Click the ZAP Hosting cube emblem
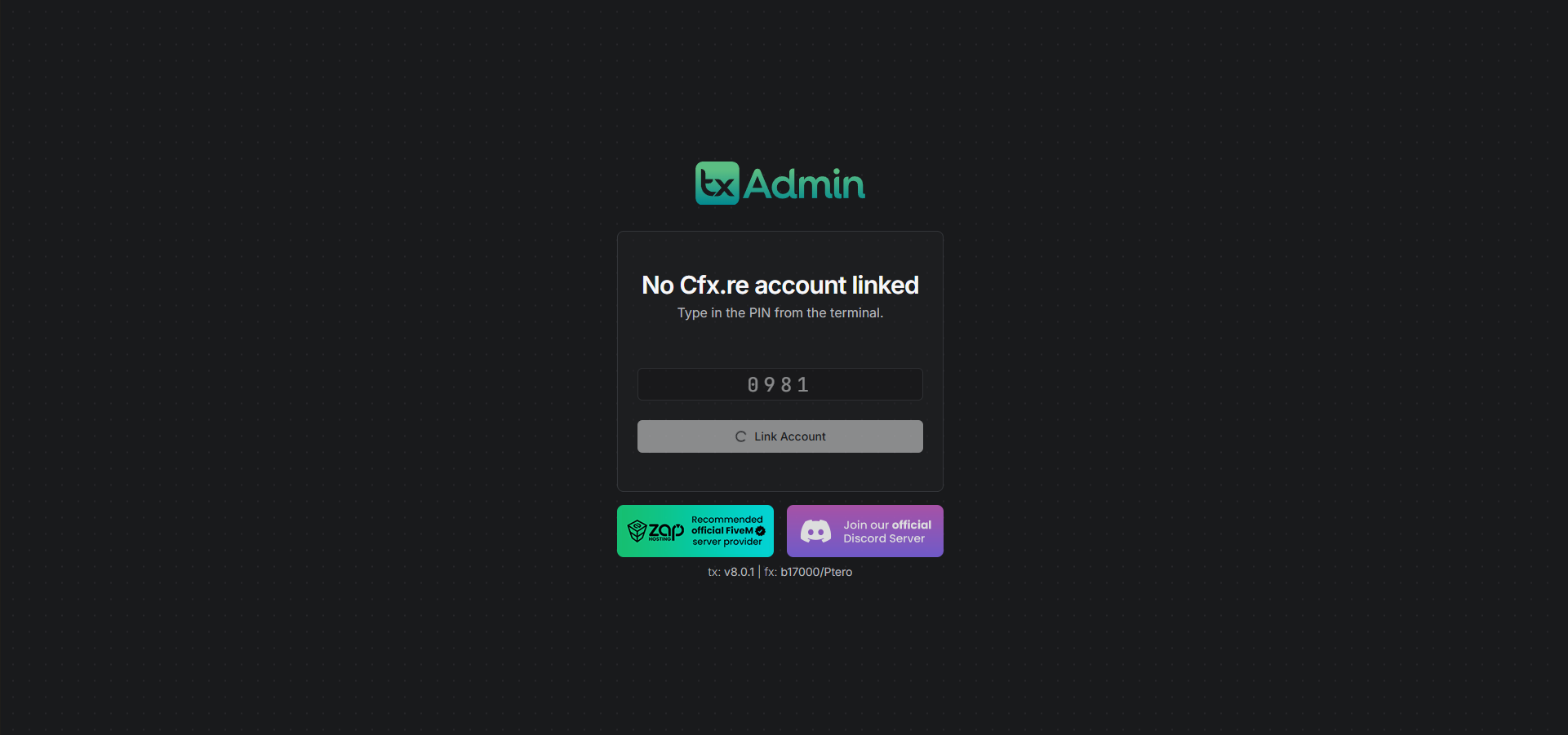The height and width of the screenshot is (735, 1568). [637, 531]
